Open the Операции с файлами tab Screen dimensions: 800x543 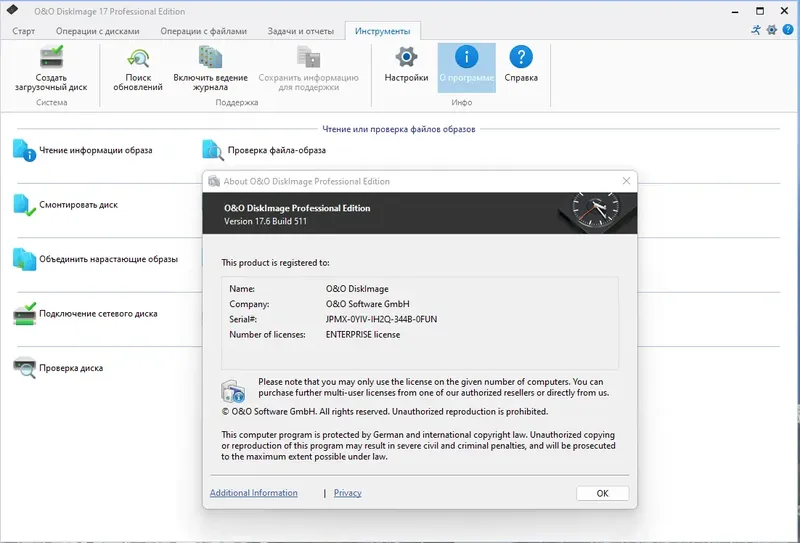coord(204,31)
